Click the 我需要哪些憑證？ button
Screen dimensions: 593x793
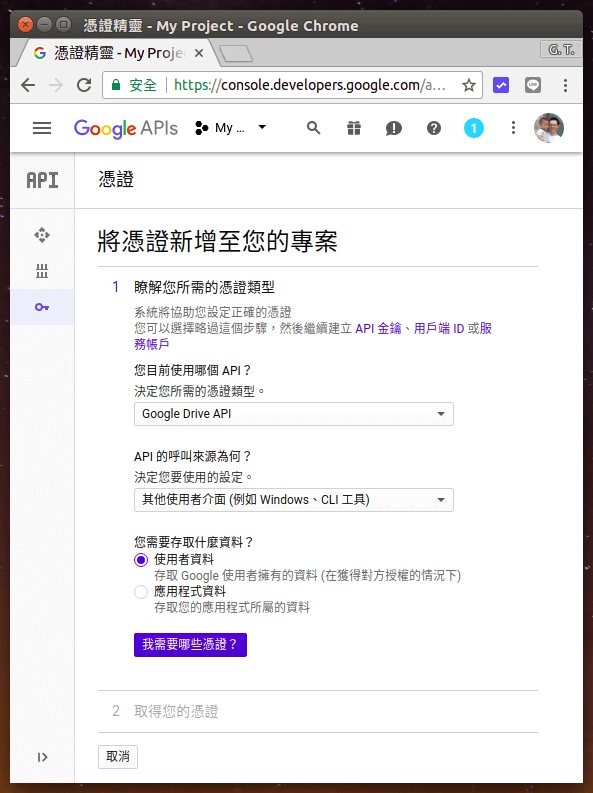point(190,645)
